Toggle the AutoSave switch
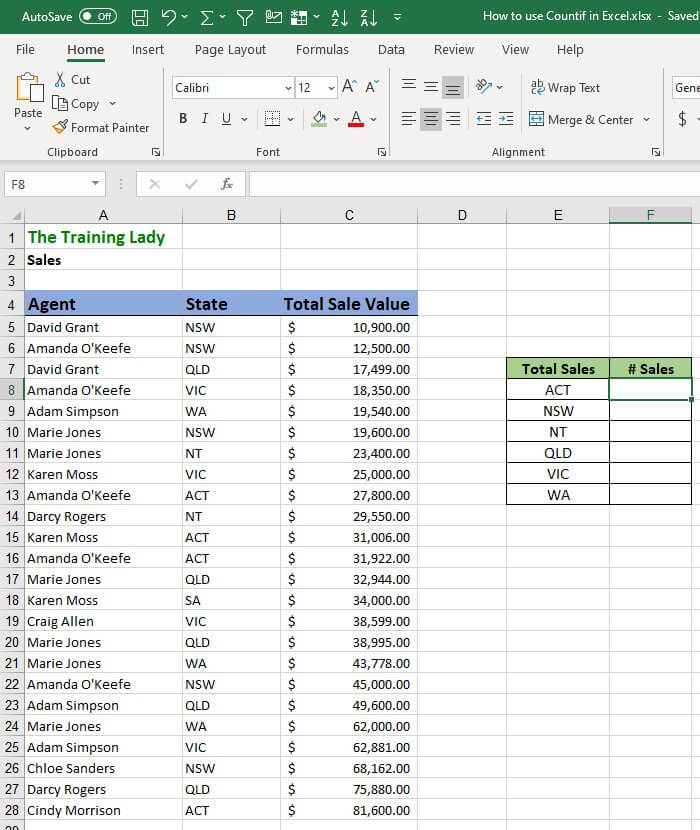This screenshot has width=700, height=830. pos(98,16)
